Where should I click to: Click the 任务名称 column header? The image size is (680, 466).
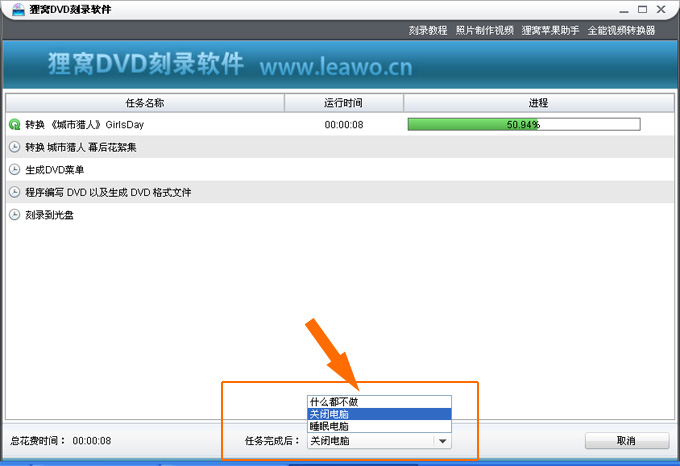145,103
